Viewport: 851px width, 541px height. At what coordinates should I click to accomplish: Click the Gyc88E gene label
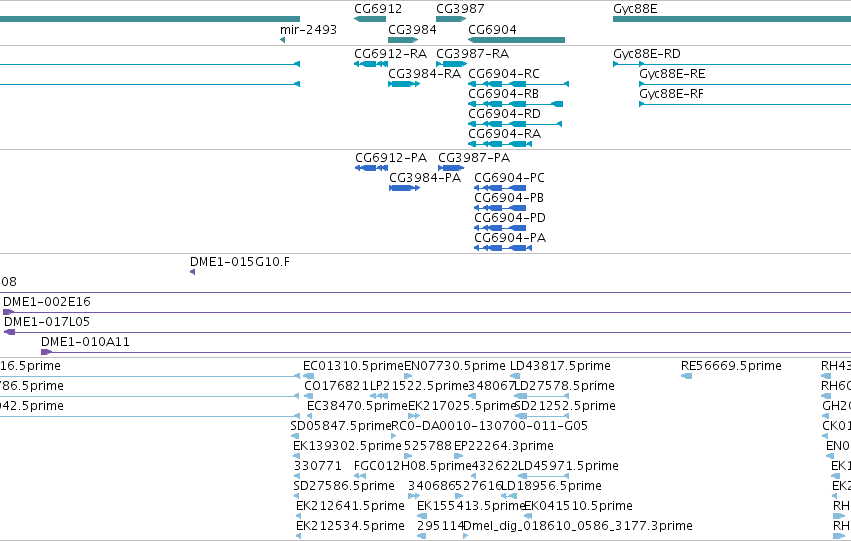pyautogui.click(x=635, y=9)
